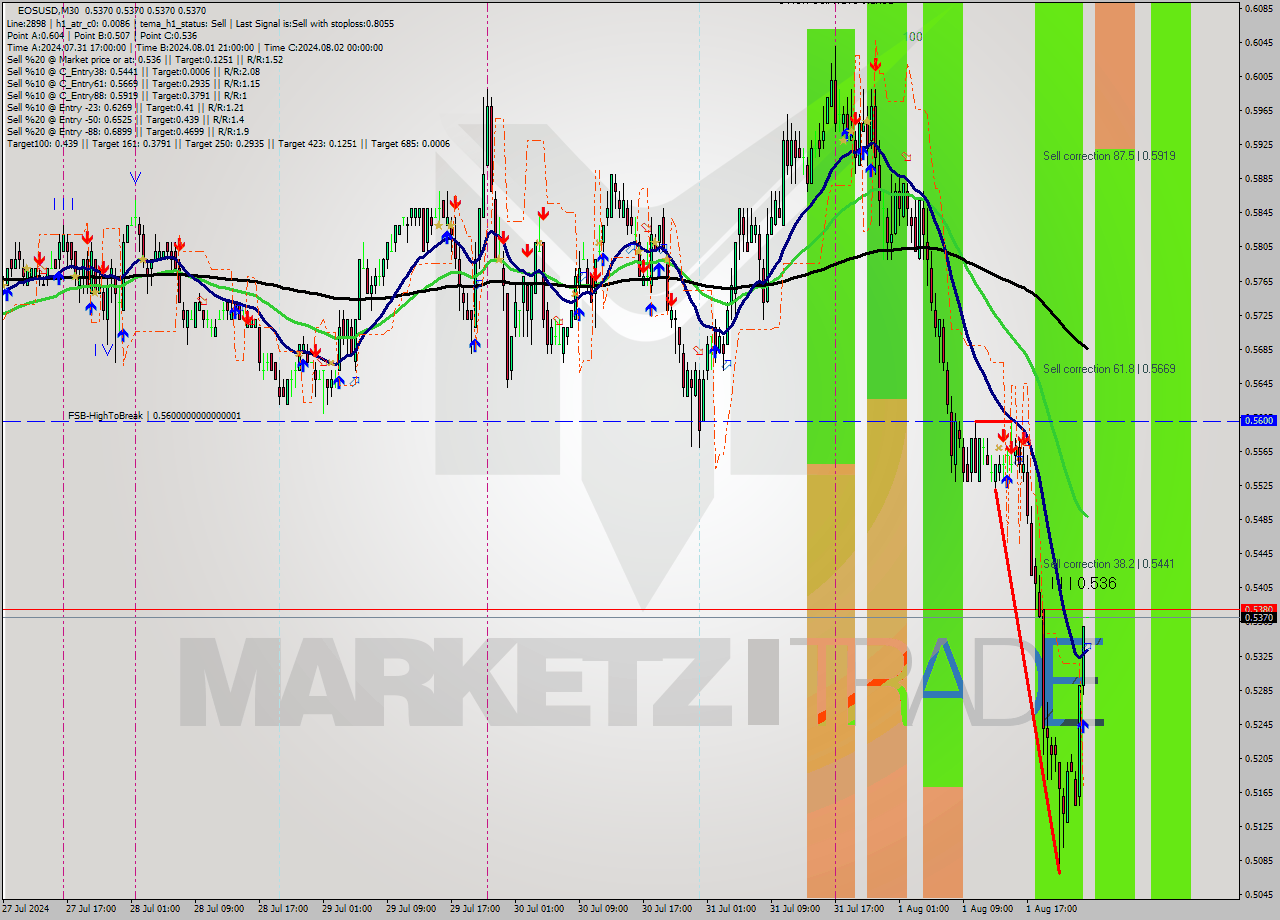Click the 0.5645 price axis value
This screenshot has height=920, width=1280.
(x=1259, y=383)
